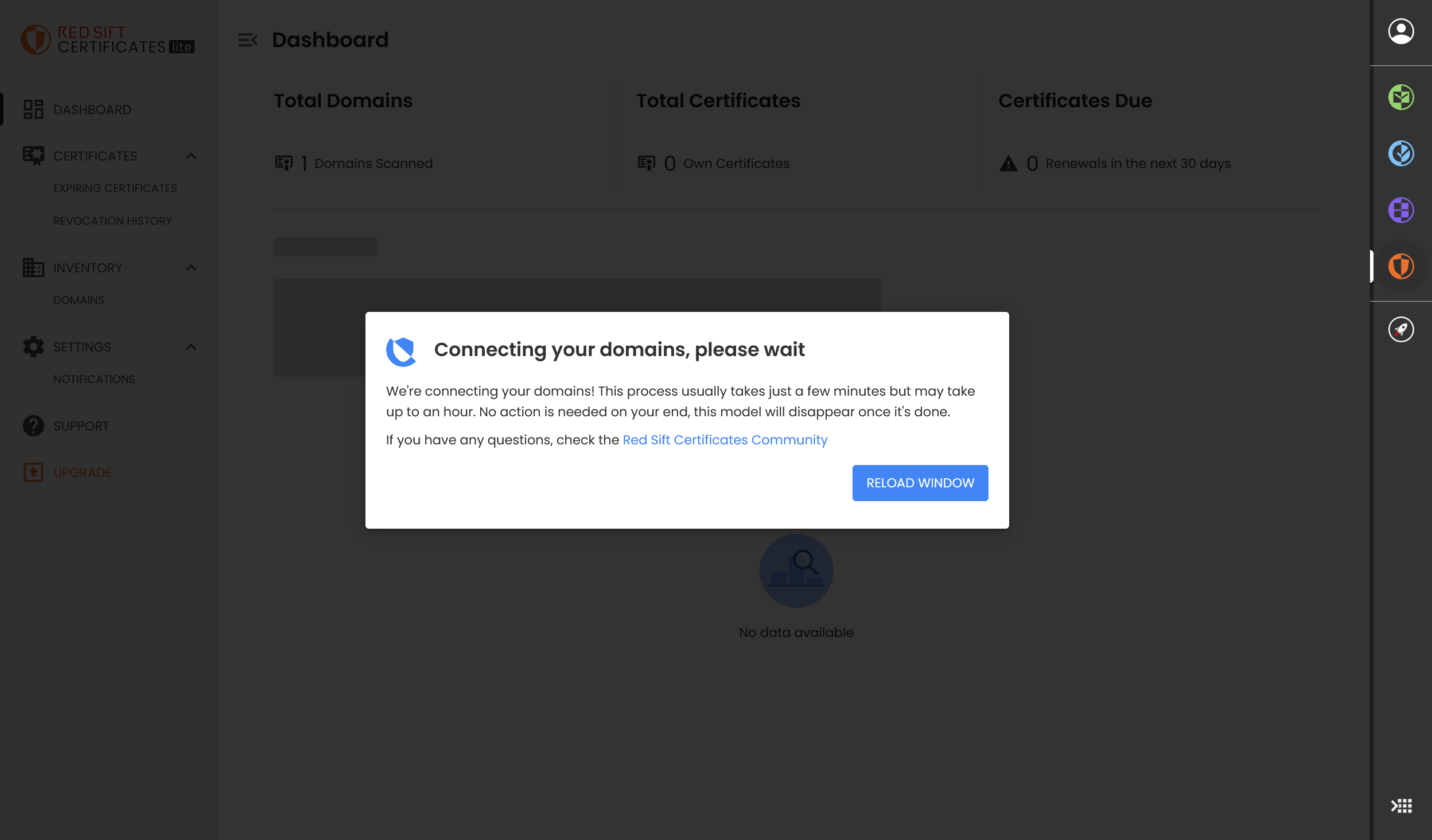Switch to the green envelope product icon

click(x=1401, y=97)
